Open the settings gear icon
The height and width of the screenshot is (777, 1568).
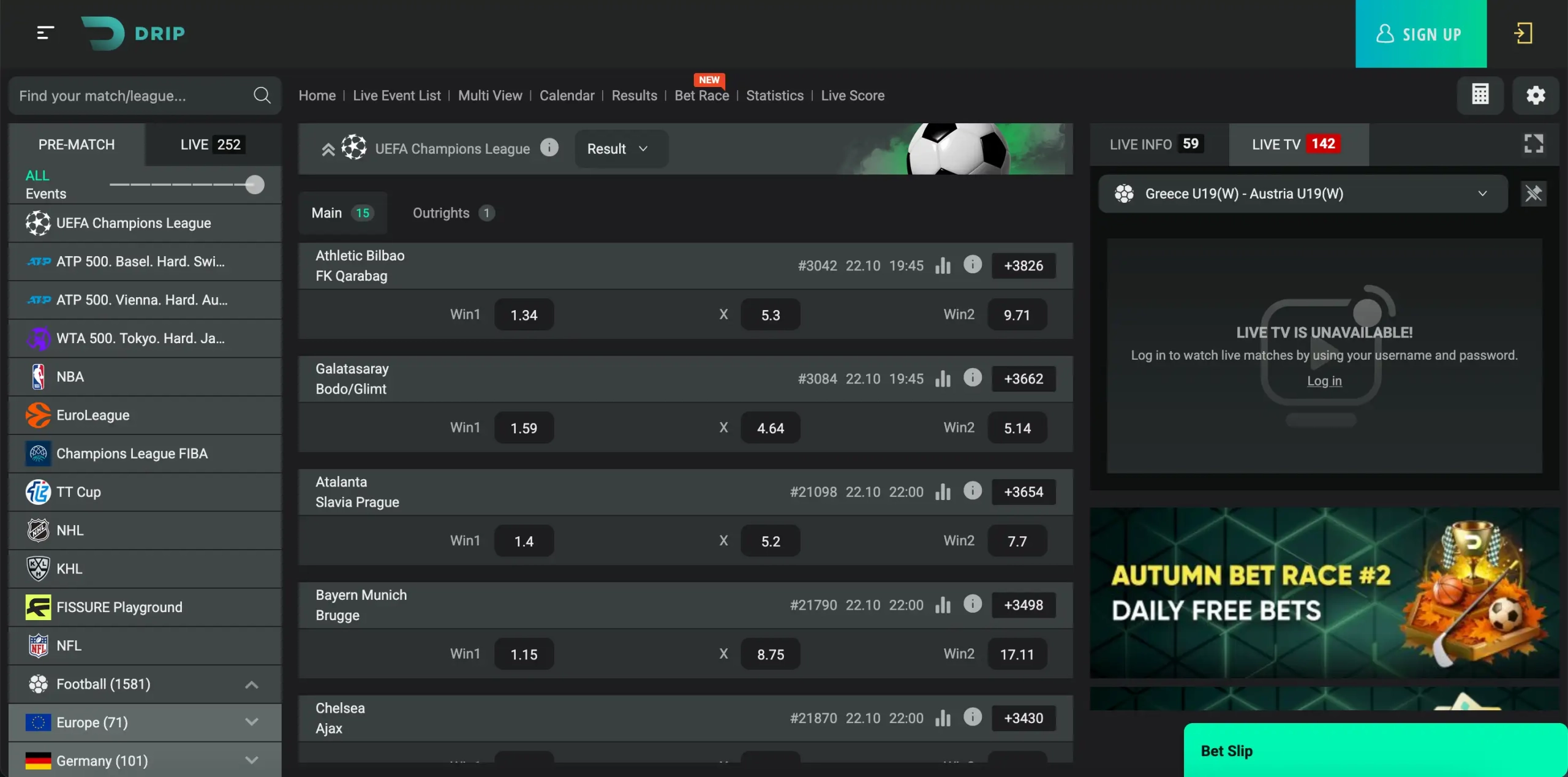point(1536,95)
